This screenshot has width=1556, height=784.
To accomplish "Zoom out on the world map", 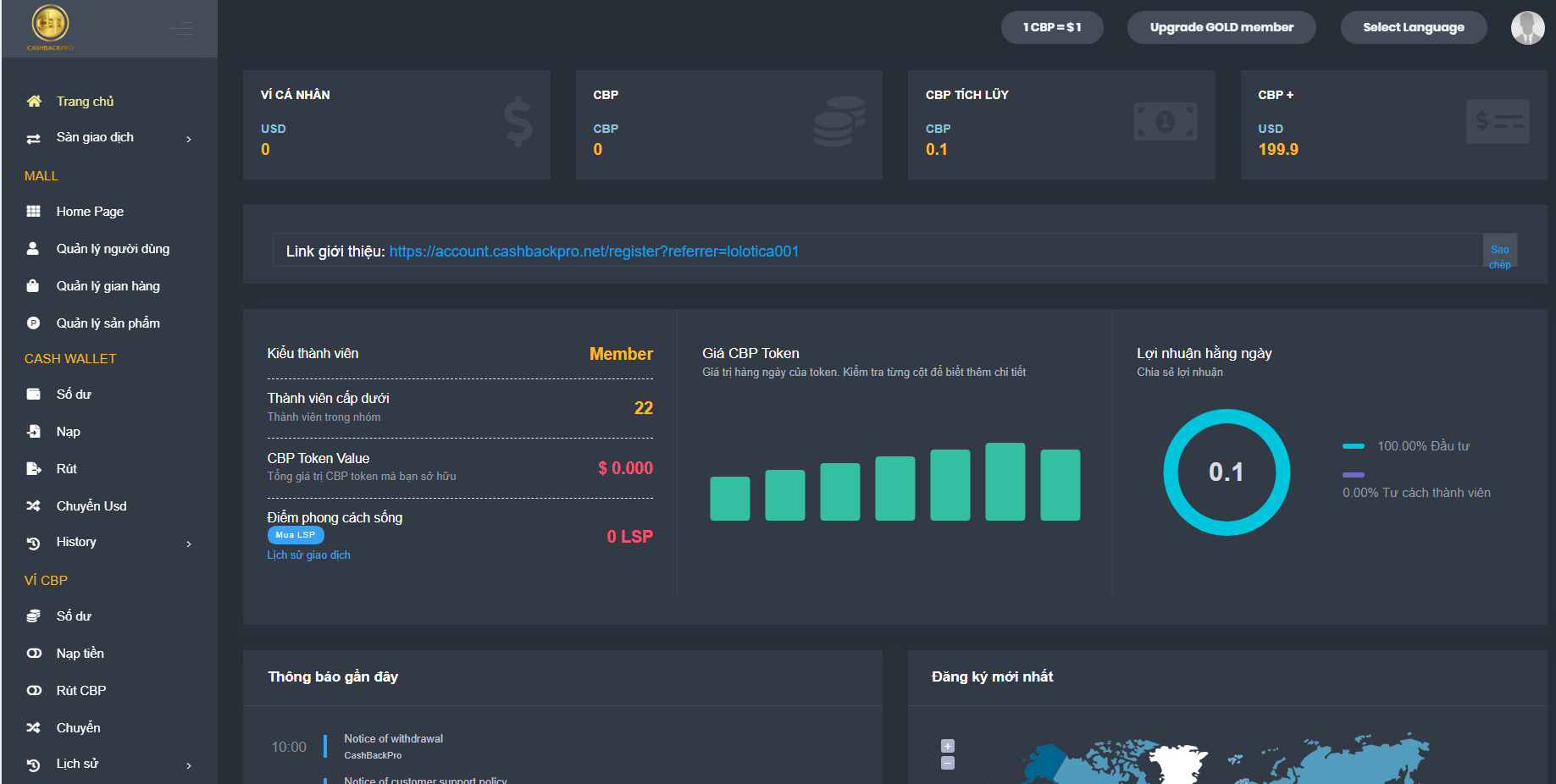I will pyautogui.click(x=948, y=763).
